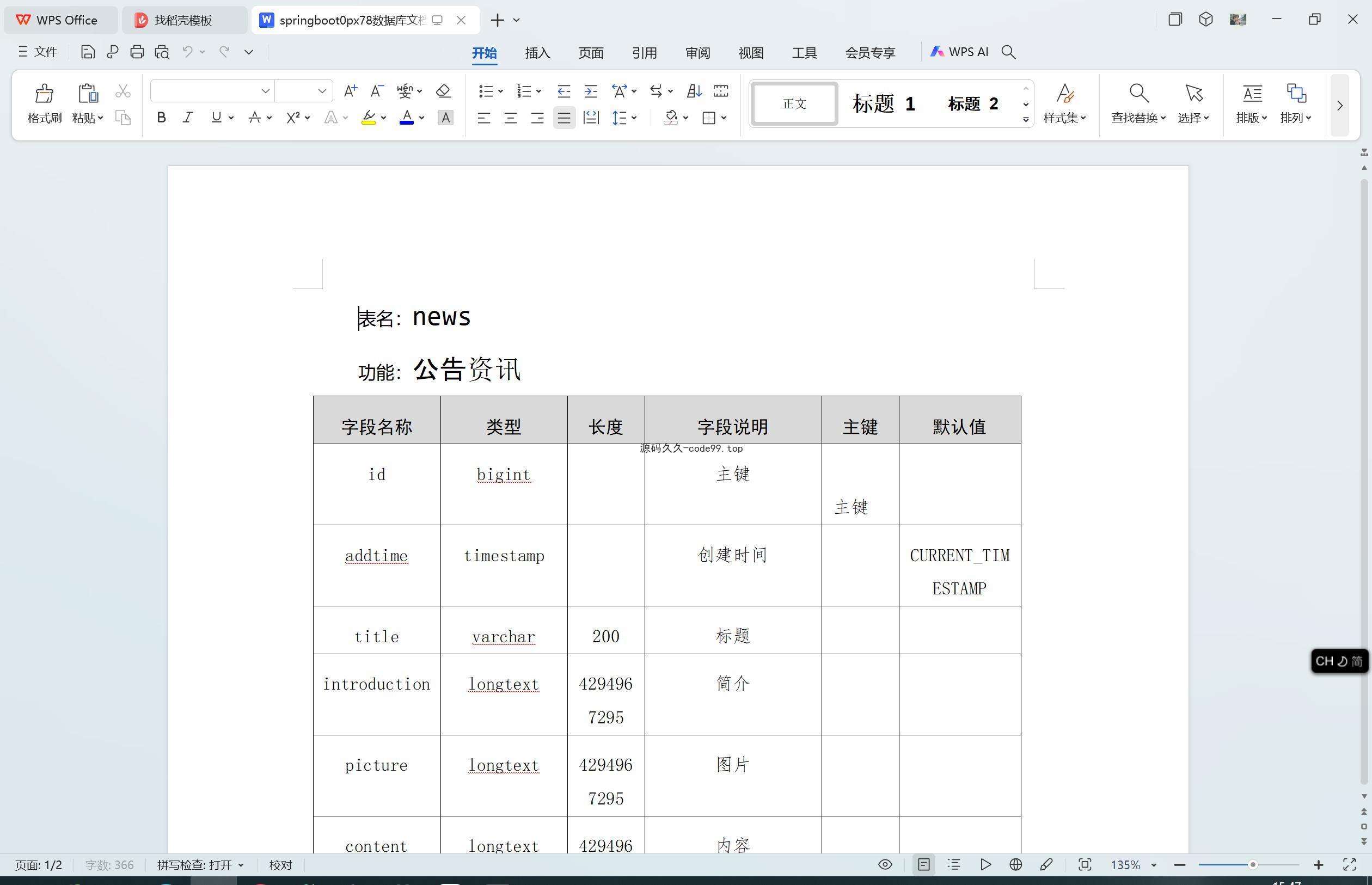Expand numbered list style dropdown
Viewport: 1372px width, 885px height.
pyautogui.click(x=538, y=91)
